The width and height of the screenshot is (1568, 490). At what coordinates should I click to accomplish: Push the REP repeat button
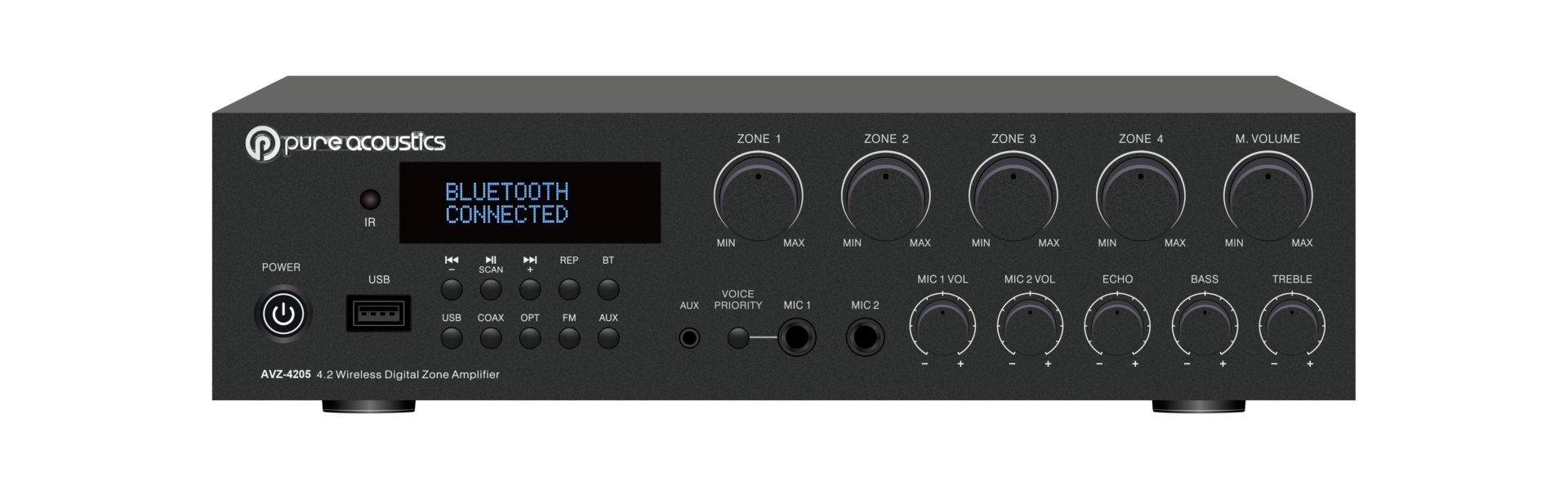tap(569, 289)
